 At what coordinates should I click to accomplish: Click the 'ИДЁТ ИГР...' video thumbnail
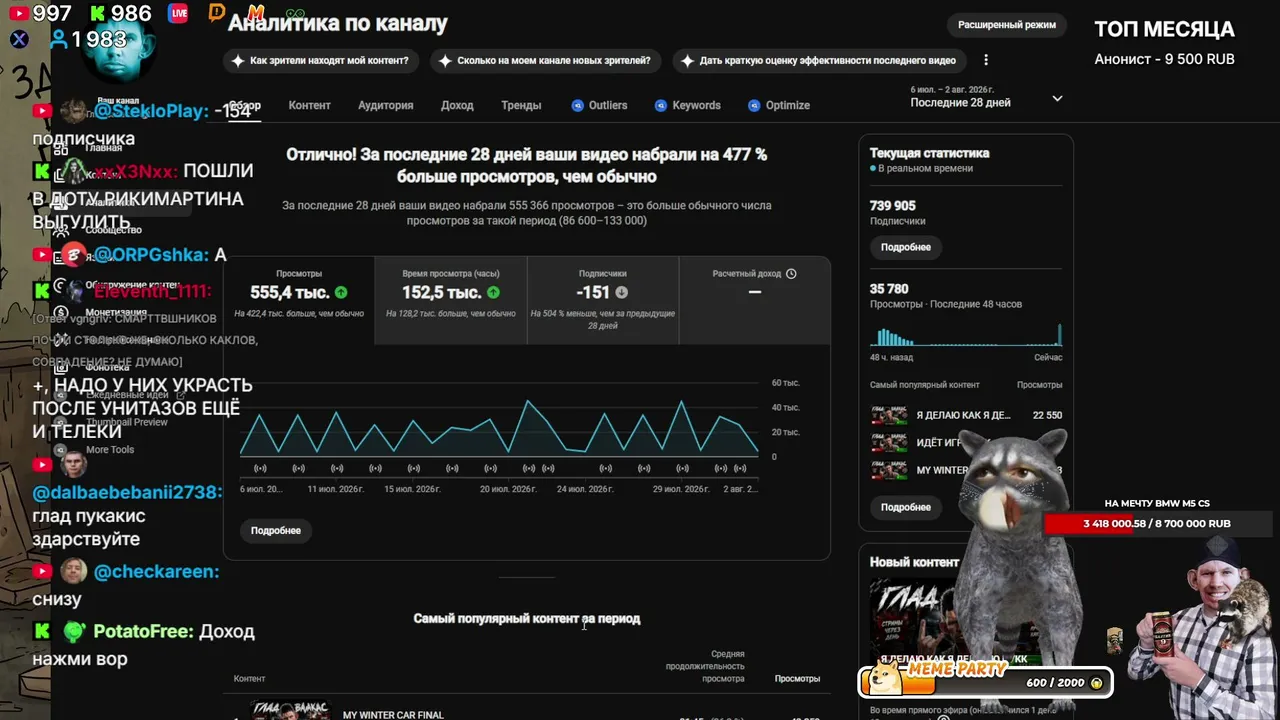[x=889, y=442]
